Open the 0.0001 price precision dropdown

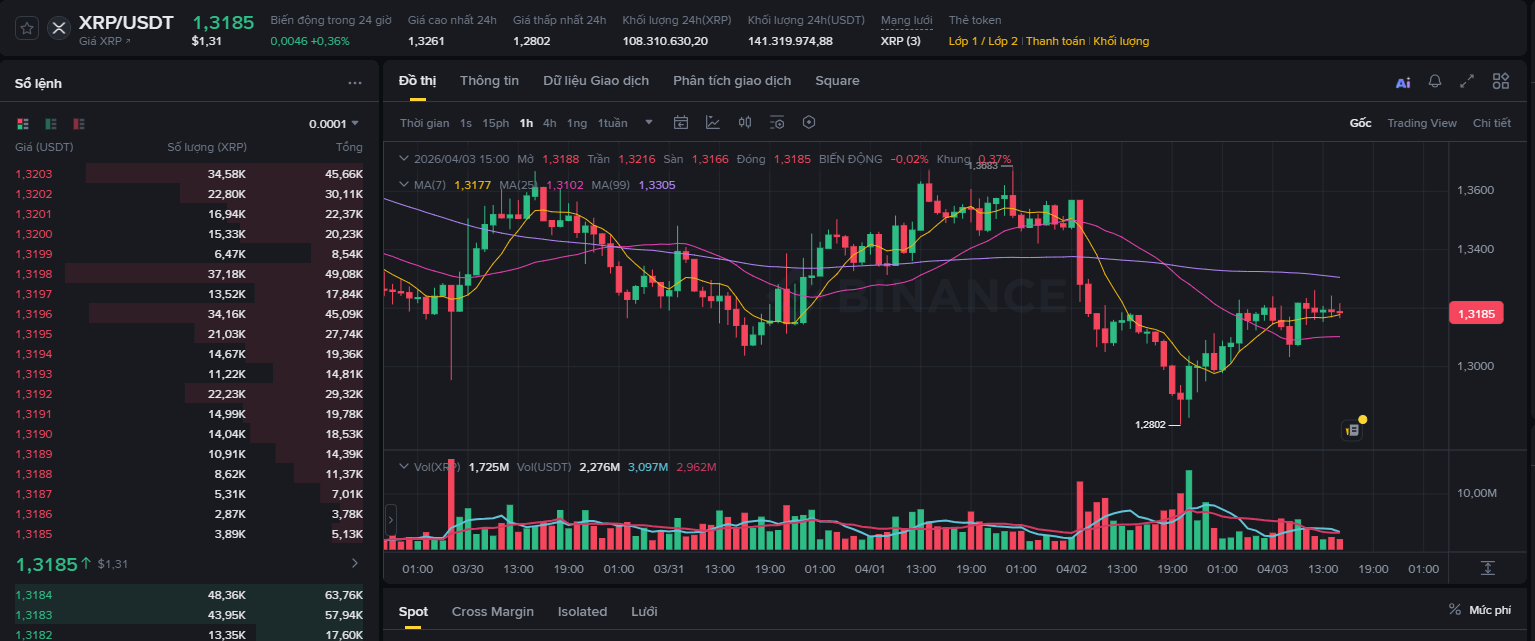coord(334,124)
